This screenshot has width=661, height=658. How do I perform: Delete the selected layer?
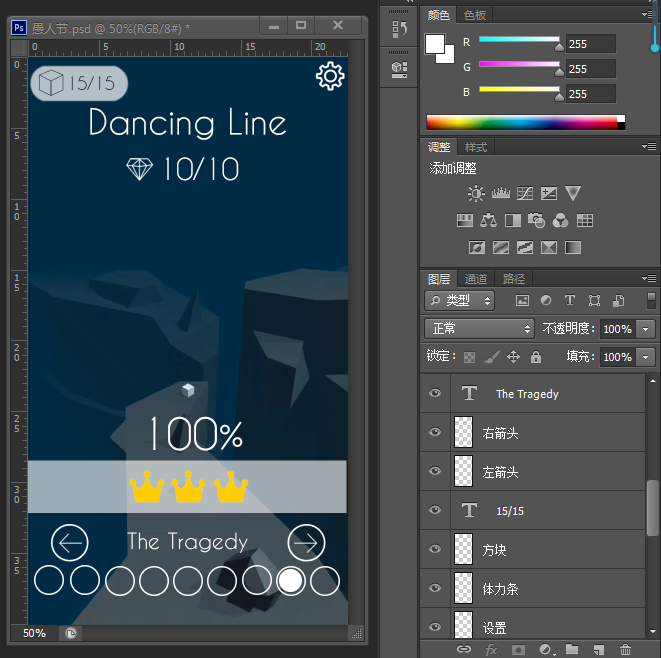pos(626,650)
